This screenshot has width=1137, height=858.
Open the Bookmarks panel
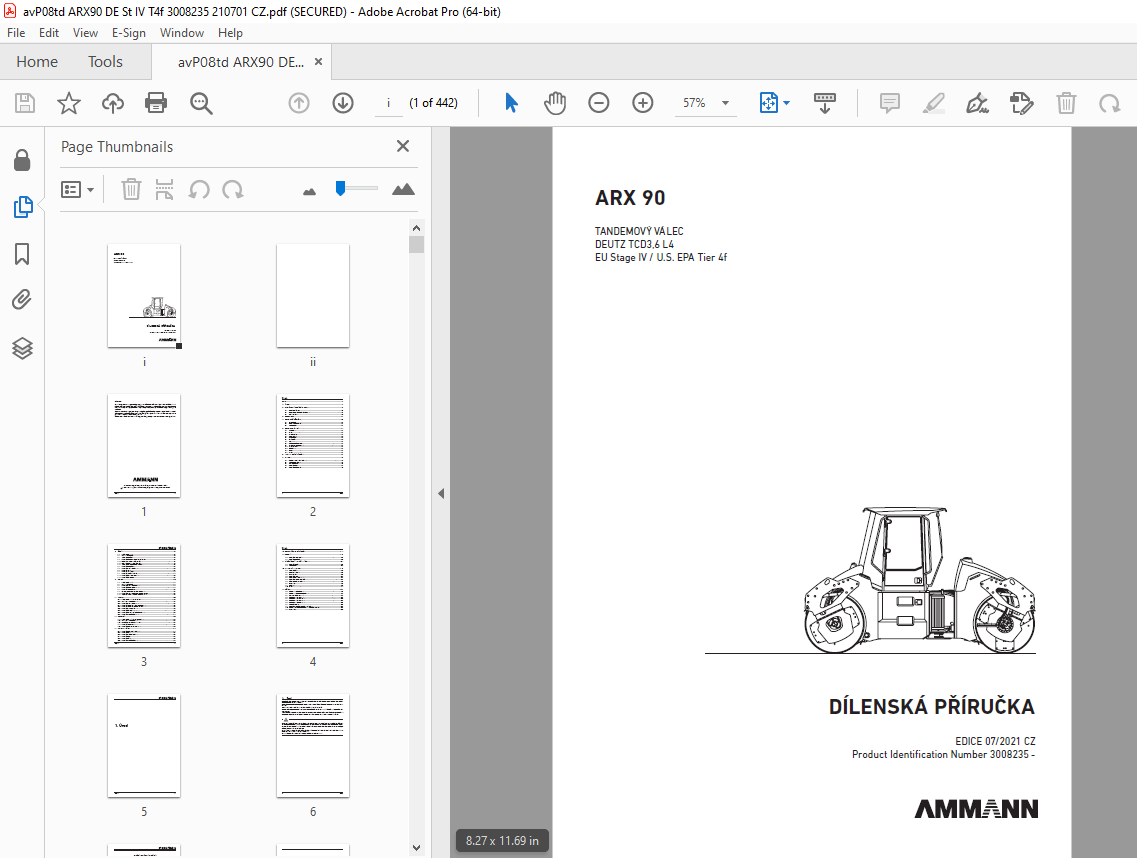coord(22,254)
